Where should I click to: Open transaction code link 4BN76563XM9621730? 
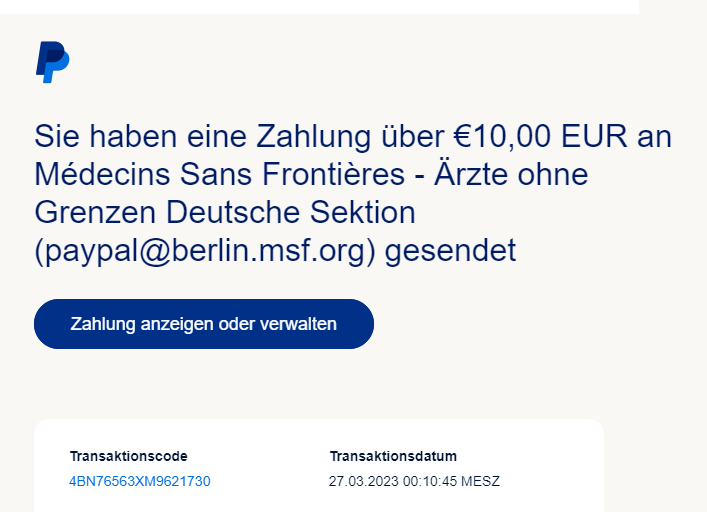click(139, 482)
